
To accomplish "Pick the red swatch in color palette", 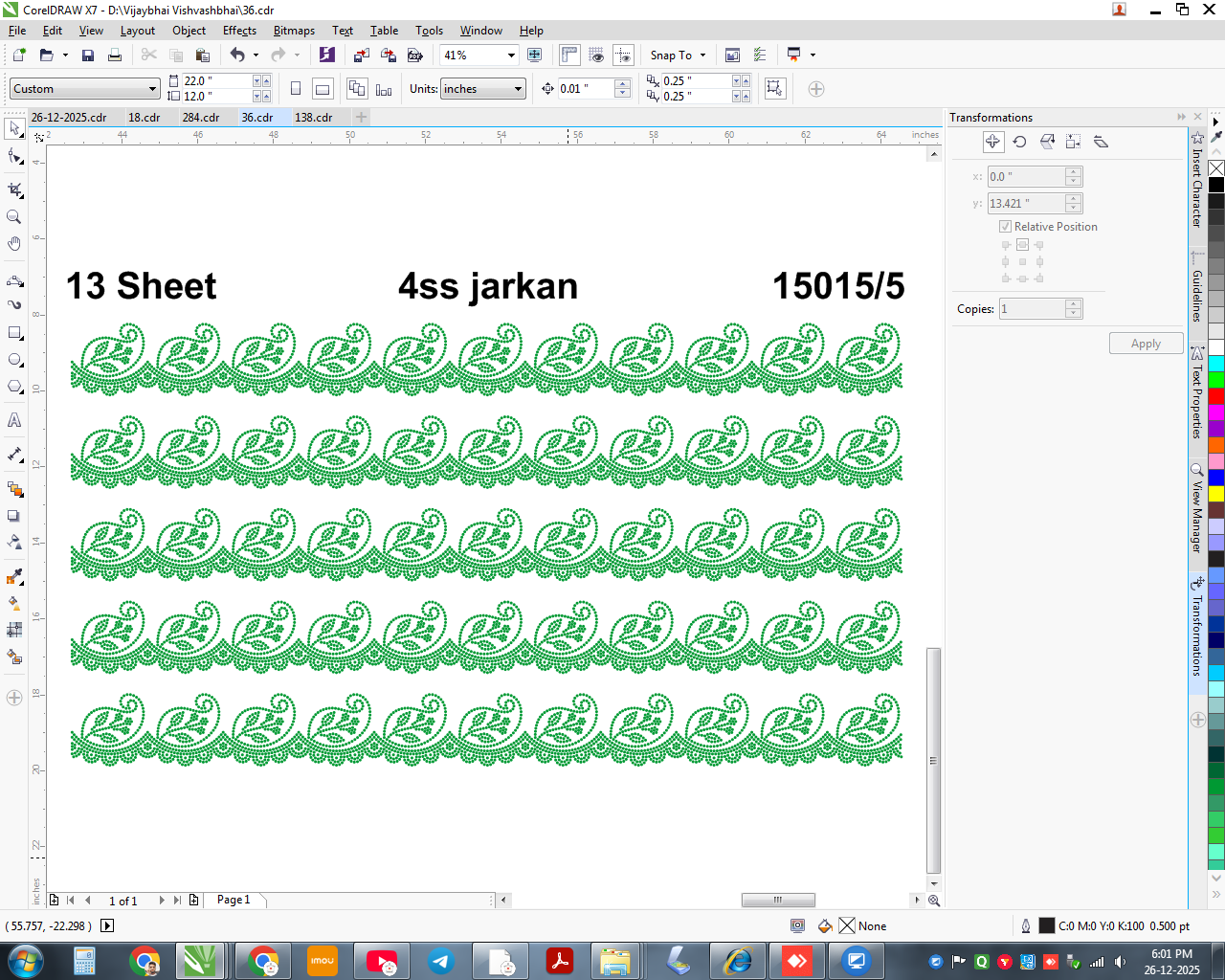I will tap(1216, 395).
